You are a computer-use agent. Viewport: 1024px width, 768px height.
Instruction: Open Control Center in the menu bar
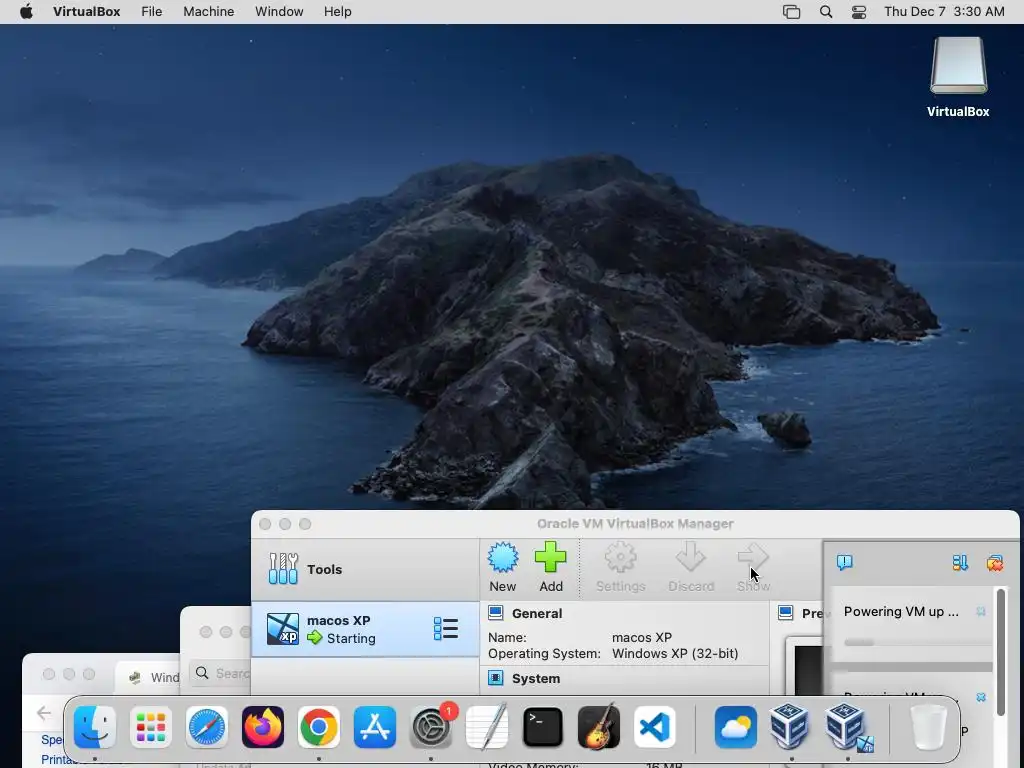coord(859,12)
